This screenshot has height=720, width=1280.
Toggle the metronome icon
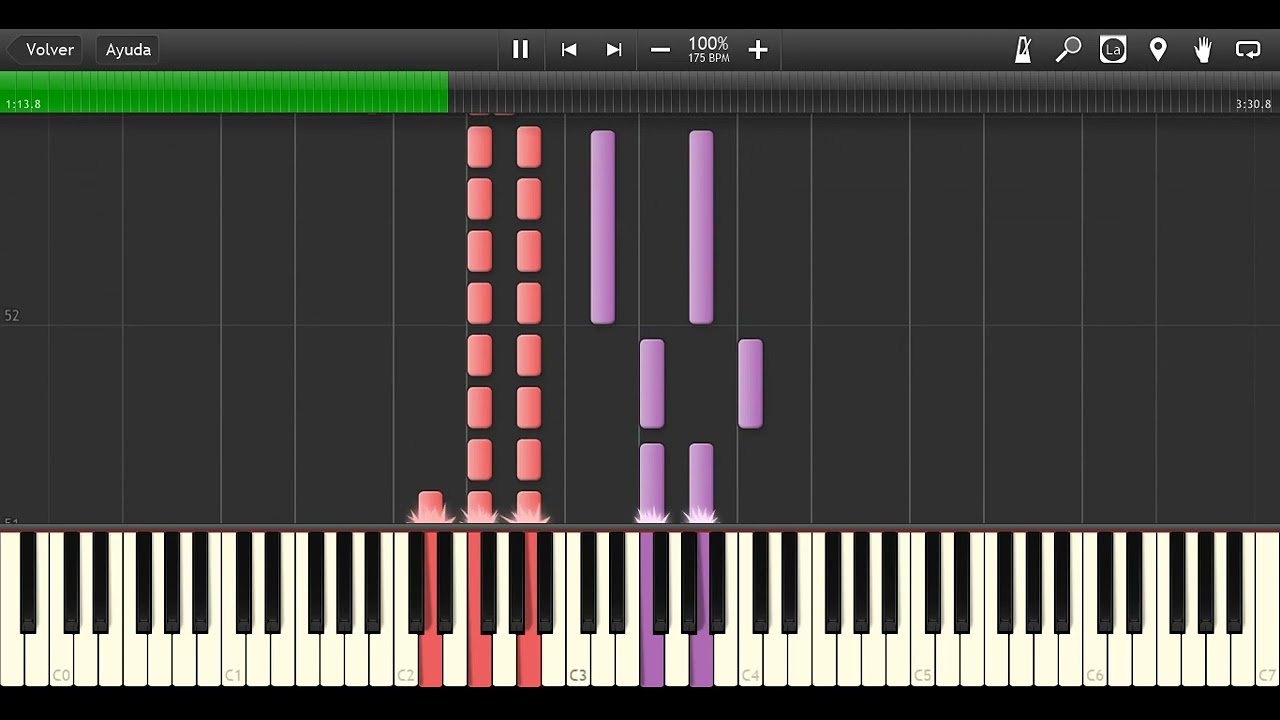click(x=1022, y=50)
